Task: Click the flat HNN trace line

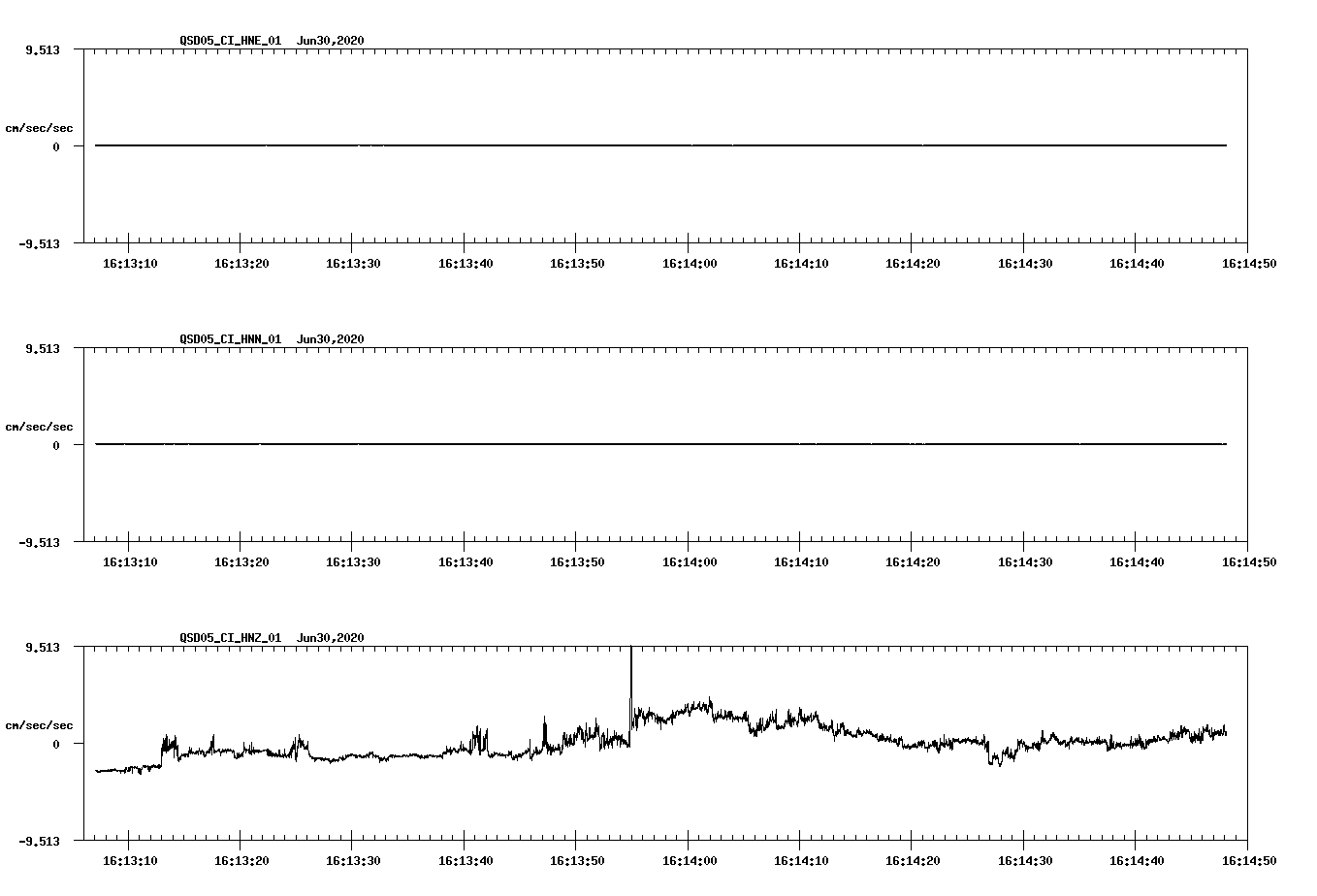Action: point(660,444)
